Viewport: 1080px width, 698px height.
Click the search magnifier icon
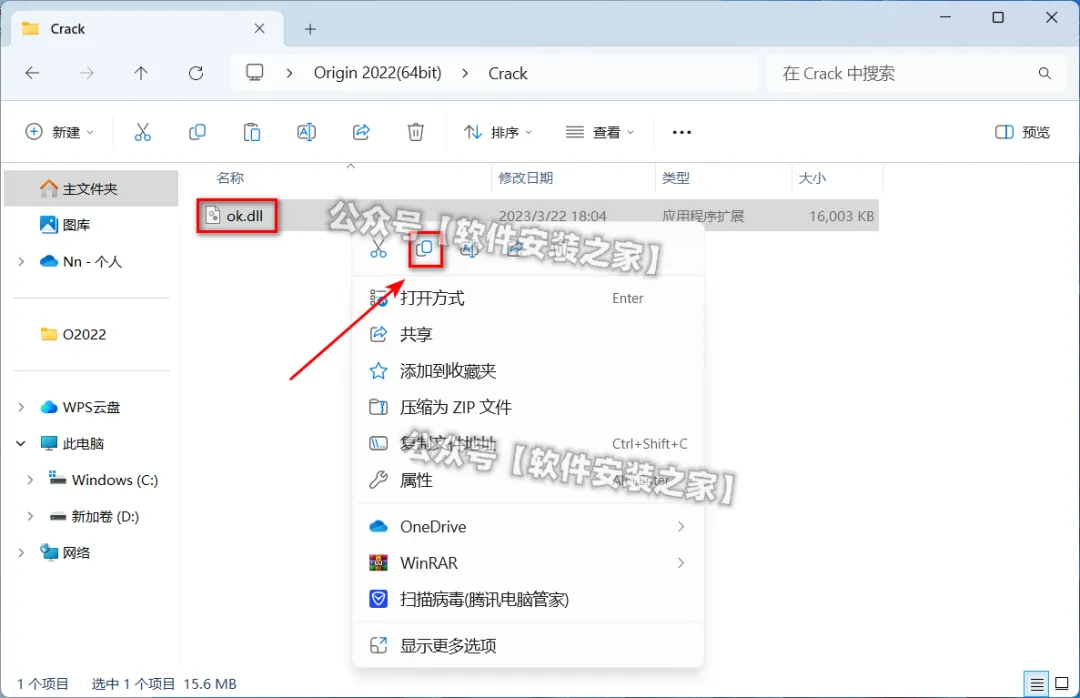[1045, 73]
